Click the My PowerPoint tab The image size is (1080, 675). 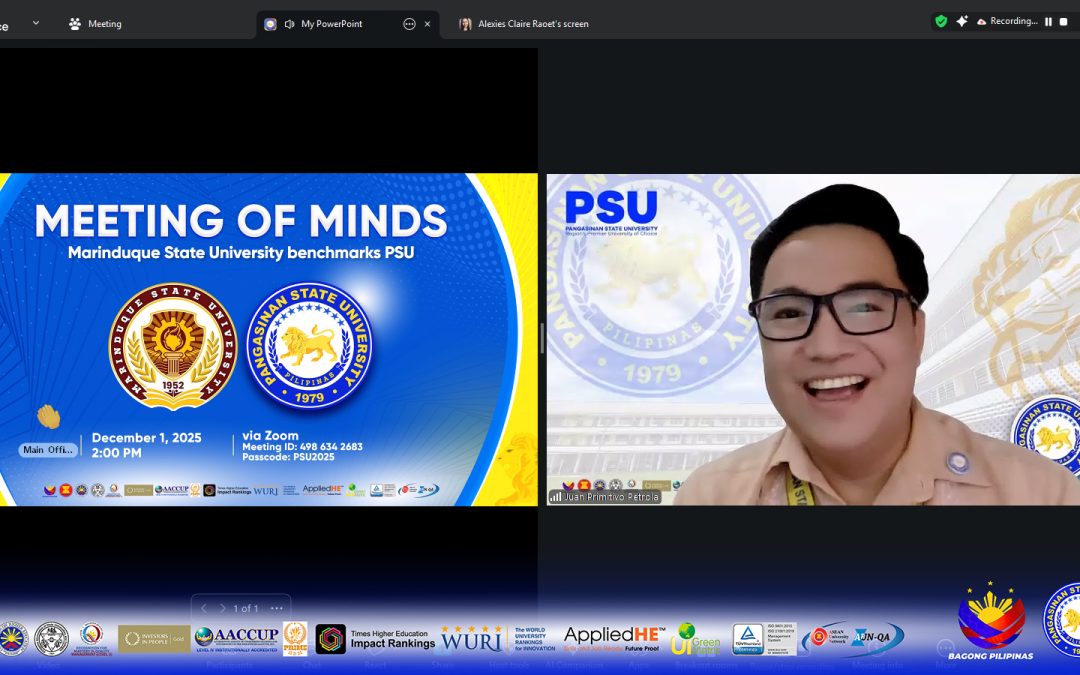330,24
